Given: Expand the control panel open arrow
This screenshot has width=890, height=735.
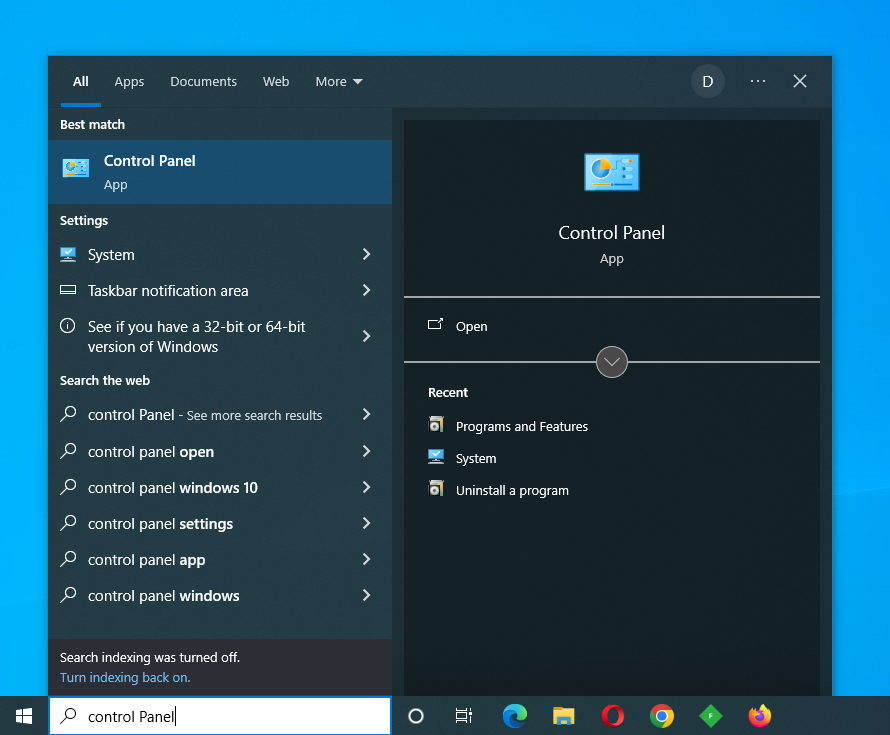Looking at the screenshot, I should [366, 451].
